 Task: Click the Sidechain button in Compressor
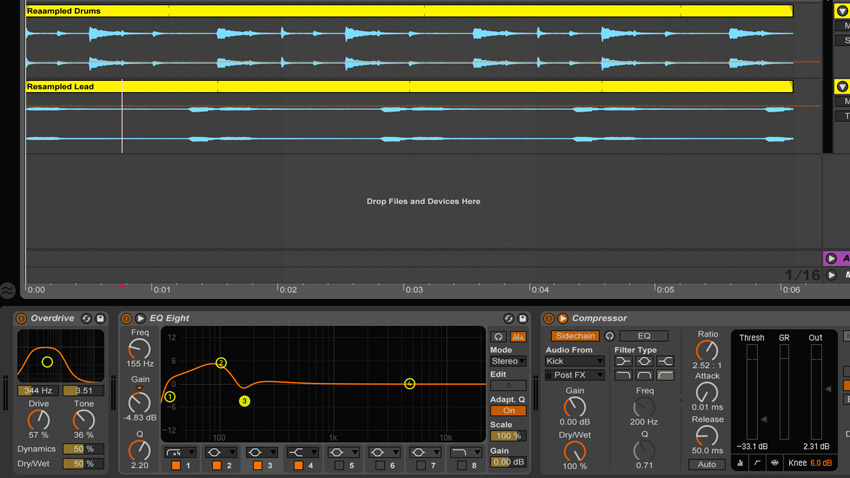[x=575, y=336]
